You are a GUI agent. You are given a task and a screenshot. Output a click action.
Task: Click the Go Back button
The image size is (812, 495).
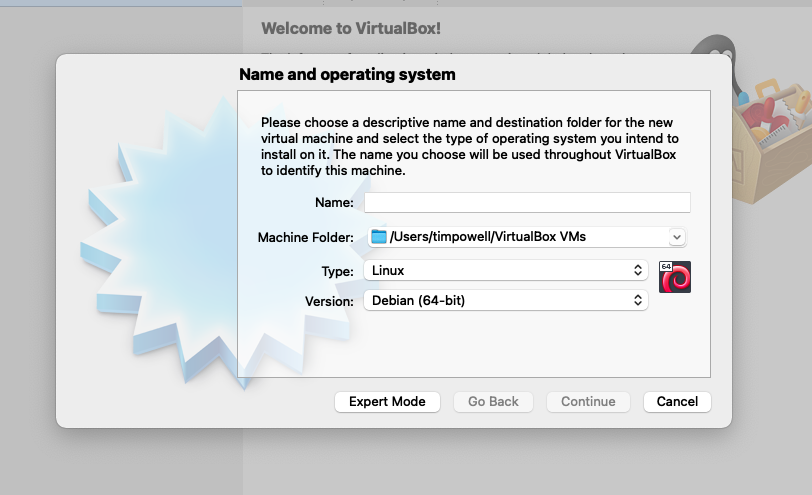pos(493,402)
